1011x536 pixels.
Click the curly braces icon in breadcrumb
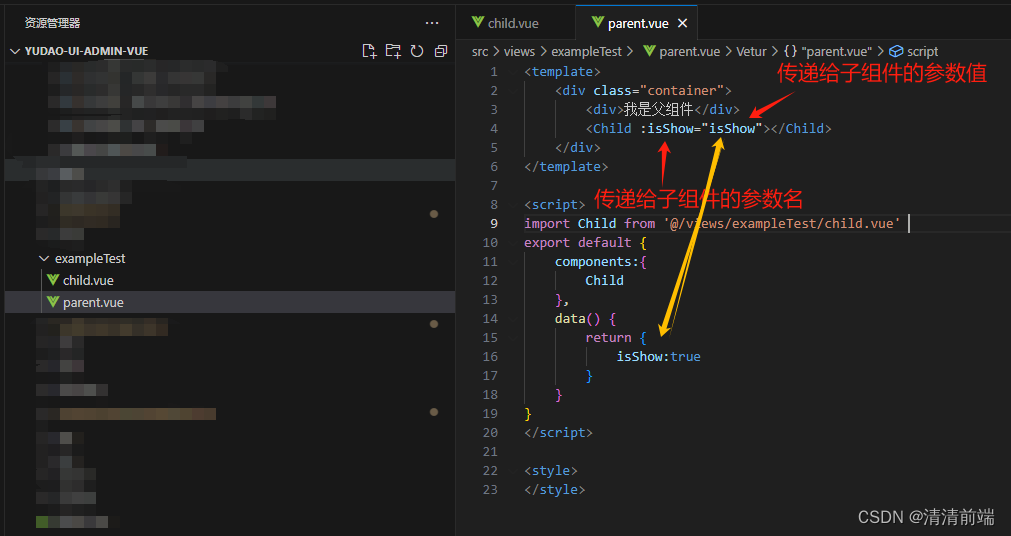click(x=790, y=52)
